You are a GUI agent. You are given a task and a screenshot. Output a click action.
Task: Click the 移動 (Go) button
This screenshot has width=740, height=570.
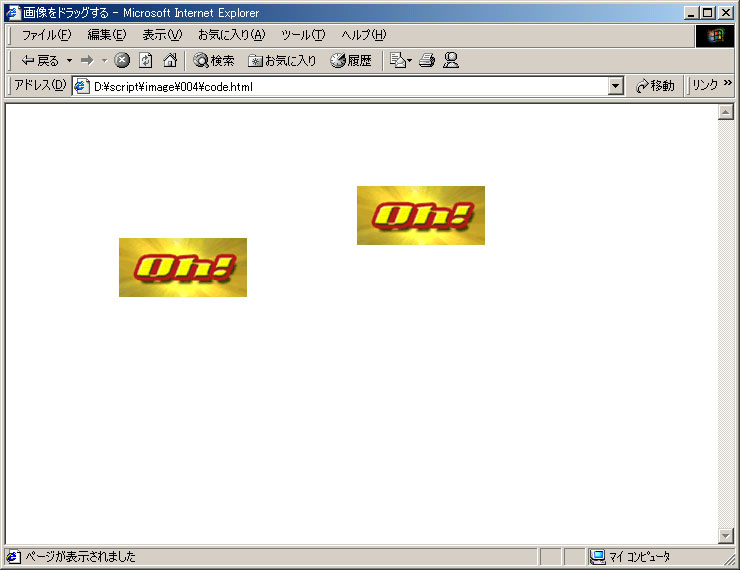click(655, 86)
